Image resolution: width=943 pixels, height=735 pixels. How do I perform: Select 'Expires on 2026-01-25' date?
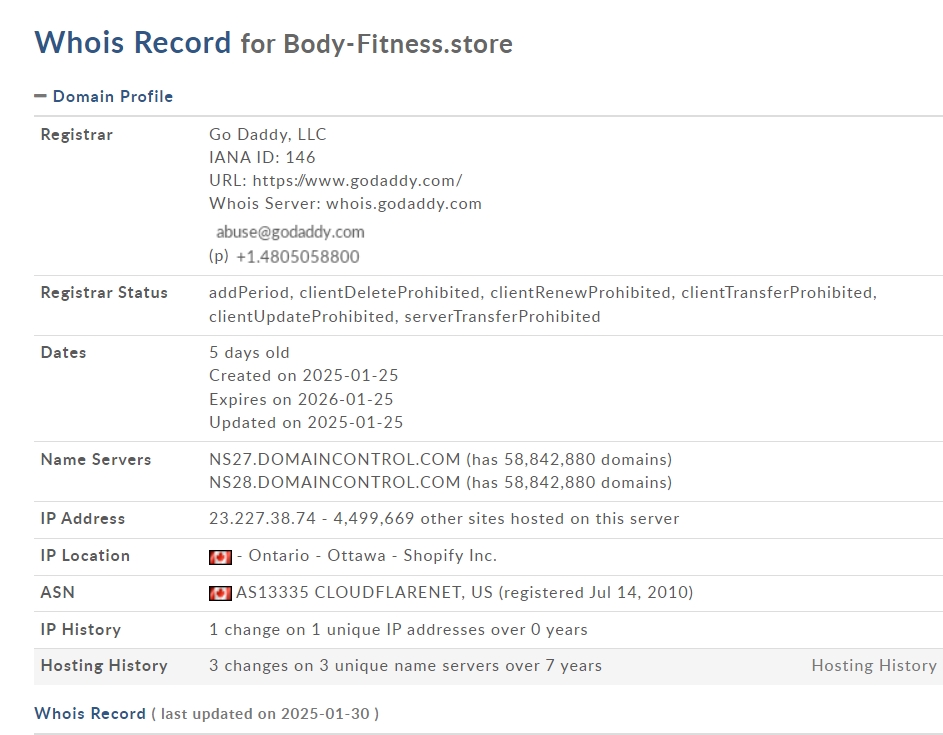pyautogui.click(x=301, y=399)
